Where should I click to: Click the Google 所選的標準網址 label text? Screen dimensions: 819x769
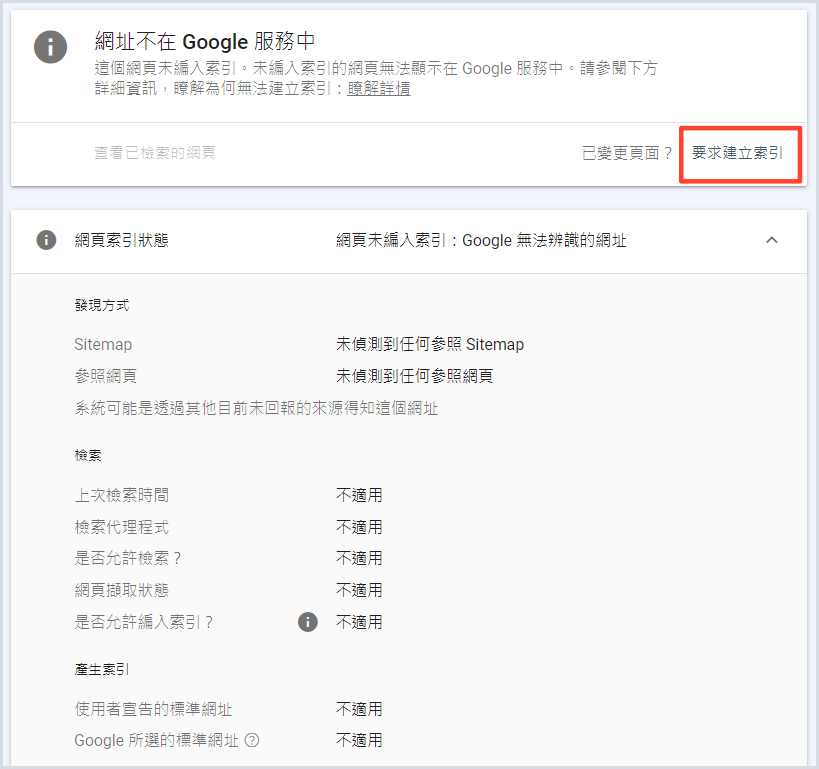click(157, 741)
